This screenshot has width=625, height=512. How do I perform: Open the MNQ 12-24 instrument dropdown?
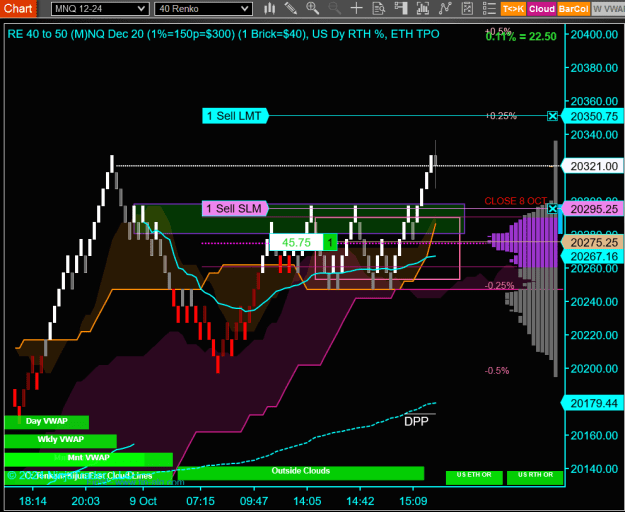[100, 9]
